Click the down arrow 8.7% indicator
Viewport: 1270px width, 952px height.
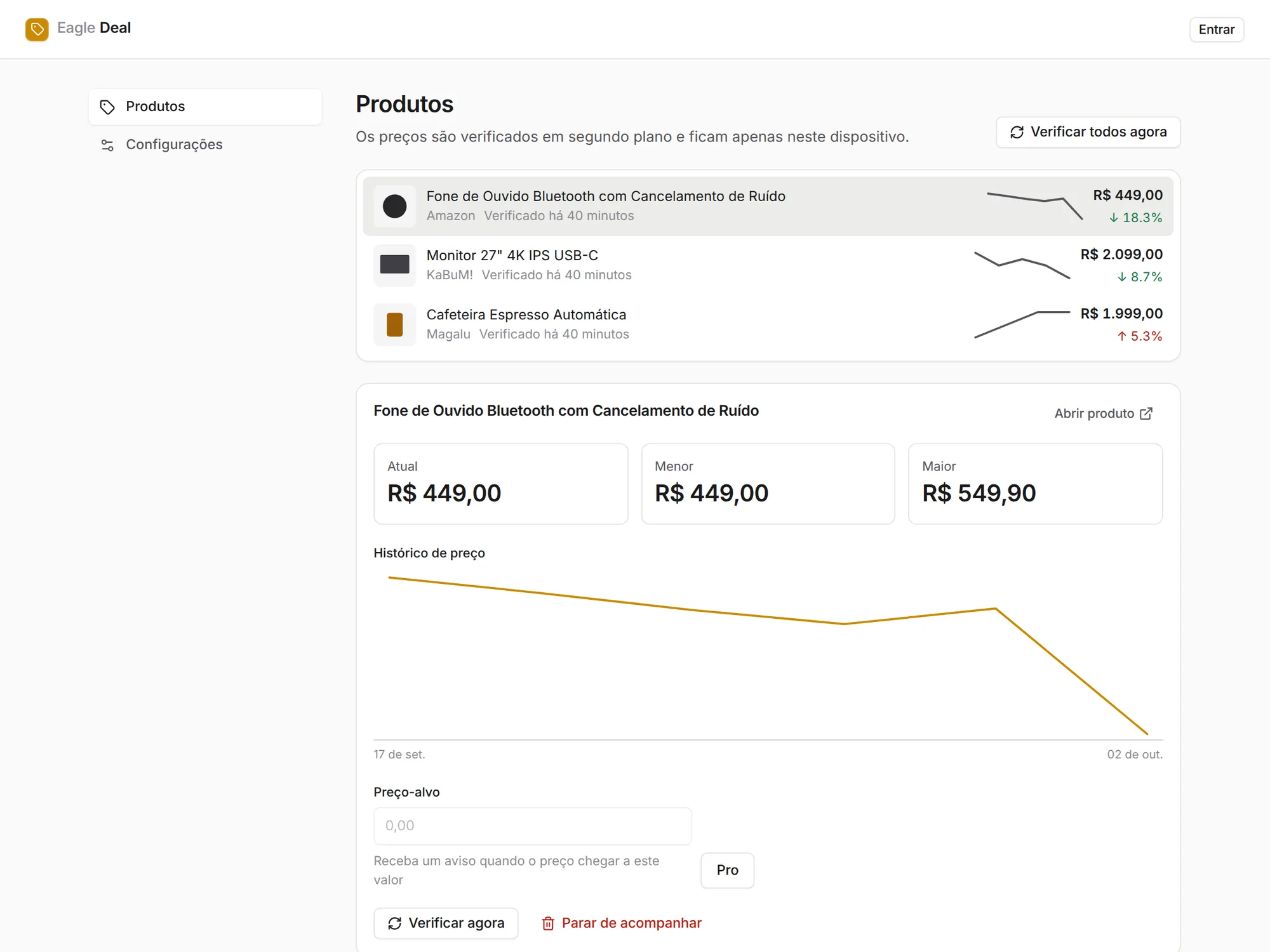tap(1139, 277)
